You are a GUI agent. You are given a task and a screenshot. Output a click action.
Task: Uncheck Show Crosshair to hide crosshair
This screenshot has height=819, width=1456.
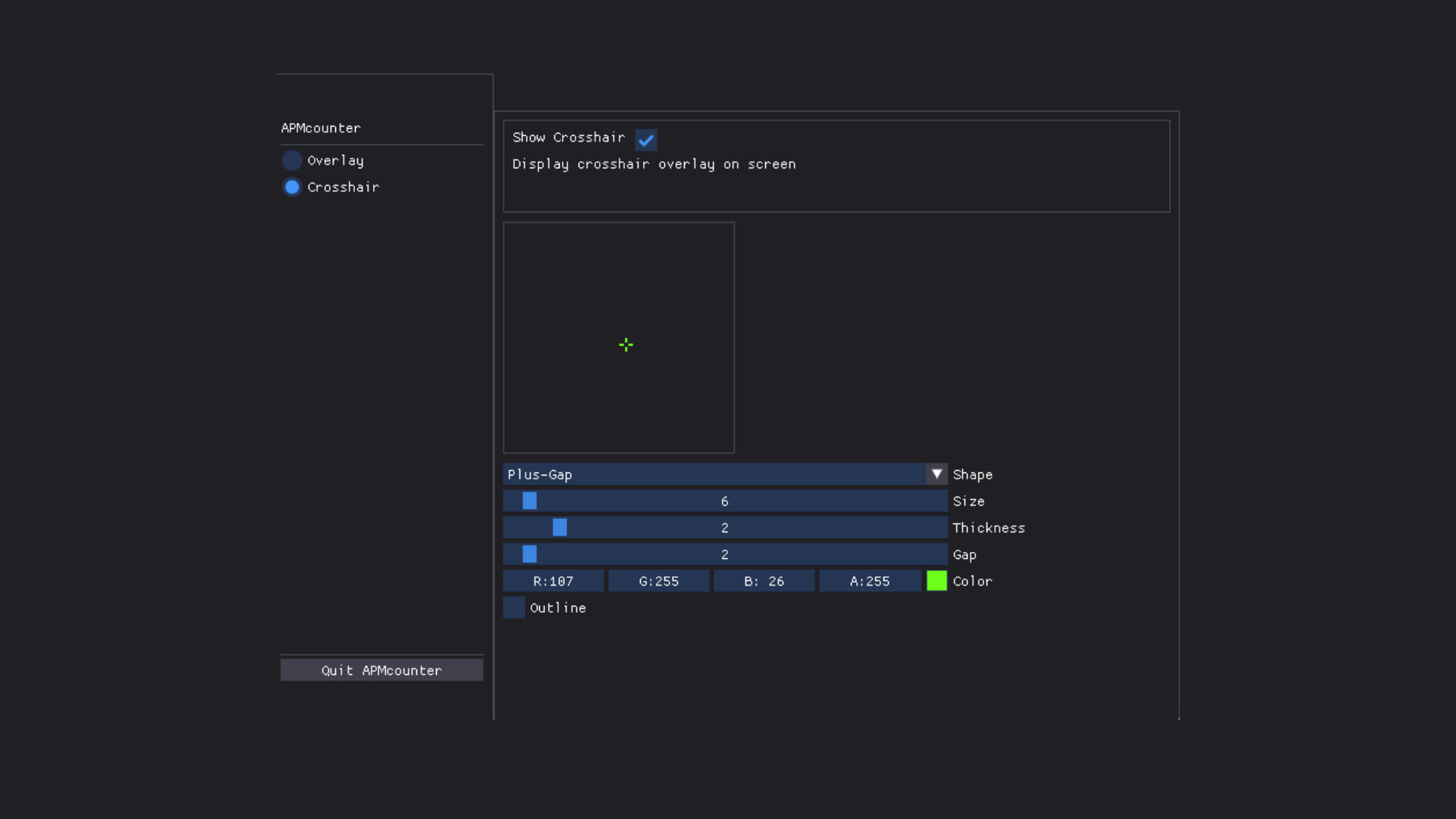point(646,140)
